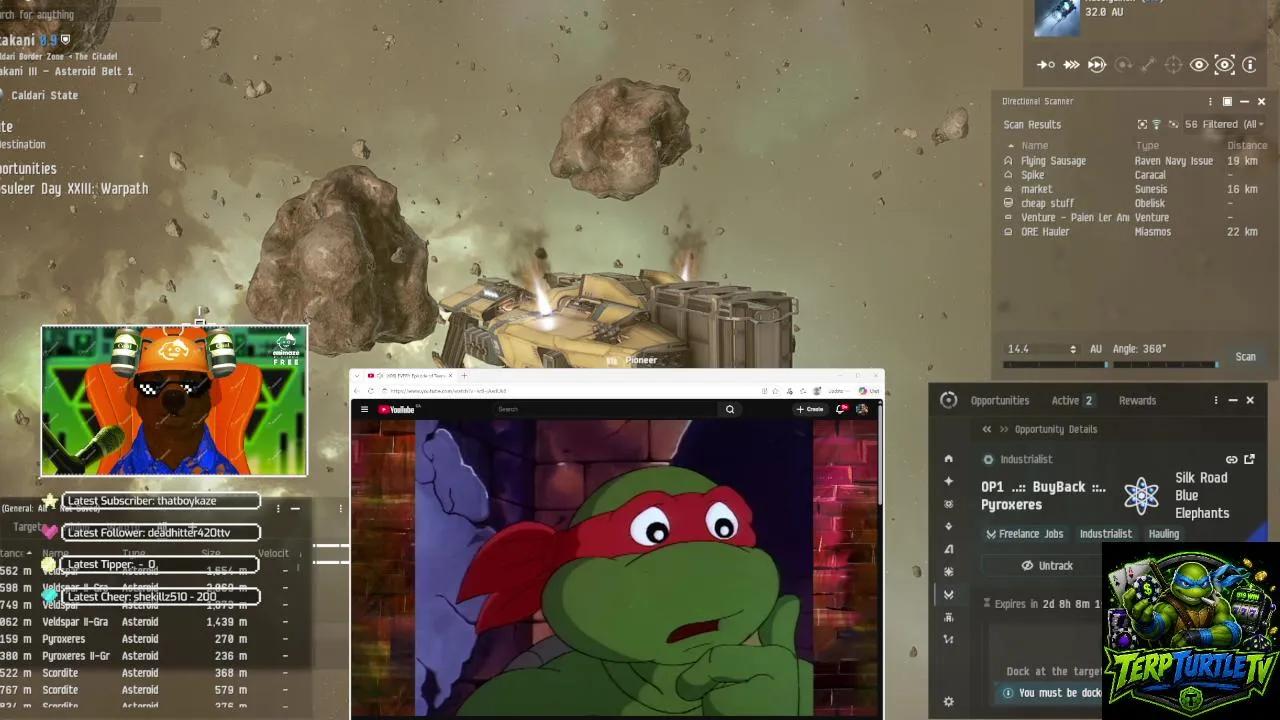Click the Hauling tag
The height and width of the screenshot is (720, 1280).
pos(1163,534)
